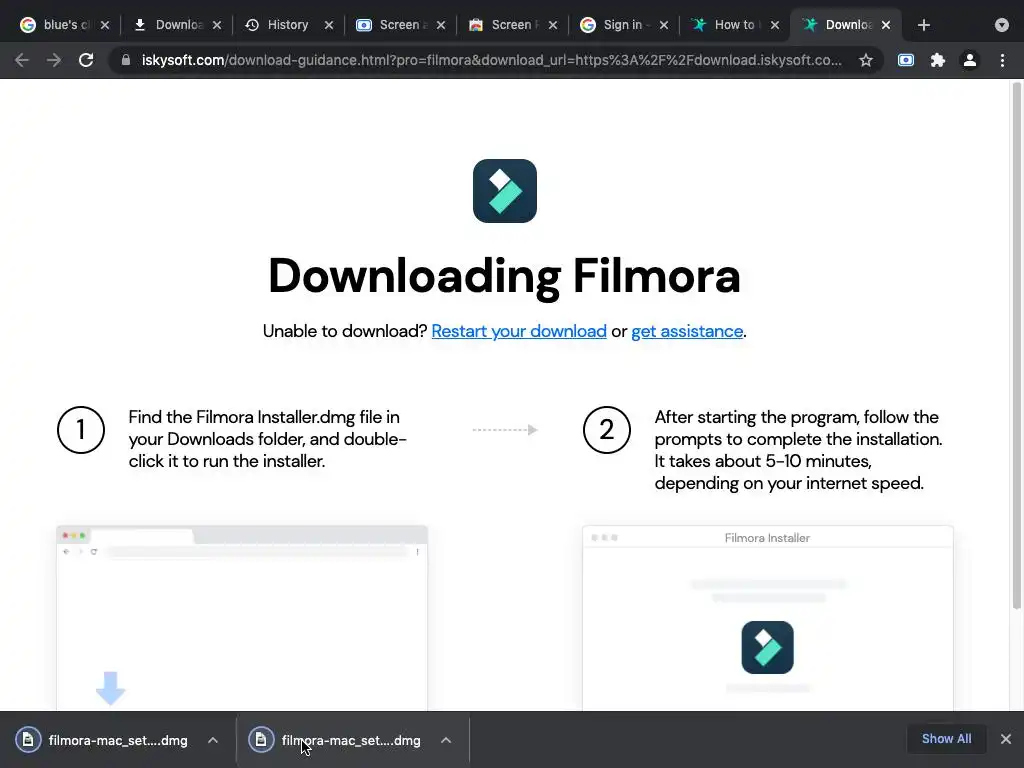Viewport: 1024px width, 768px height.
Task: Open the Extensions puzzle icon
Action: (x=938, y=60)
